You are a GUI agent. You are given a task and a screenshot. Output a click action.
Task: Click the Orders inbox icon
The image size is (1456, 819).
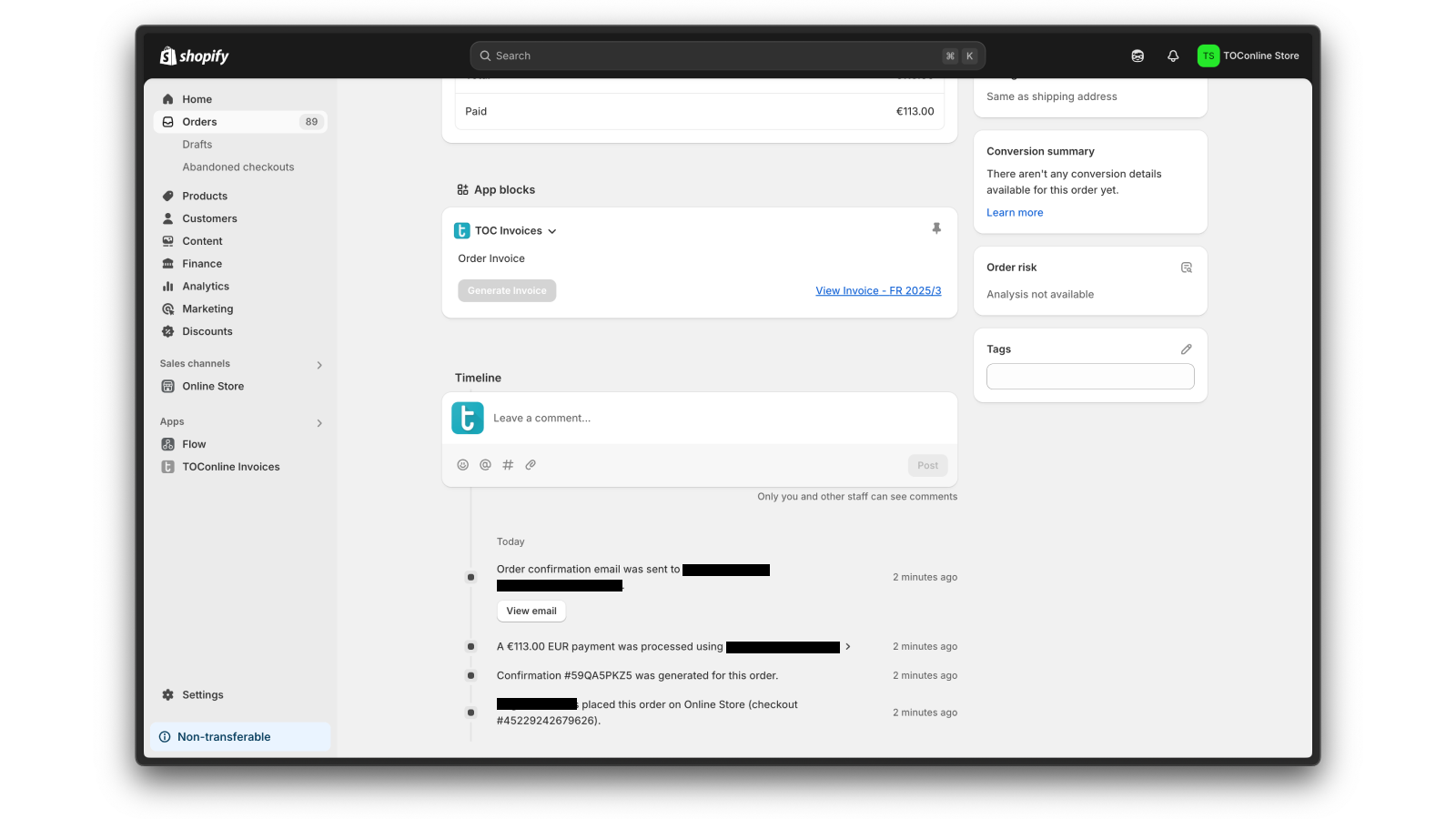click(167, 122)
